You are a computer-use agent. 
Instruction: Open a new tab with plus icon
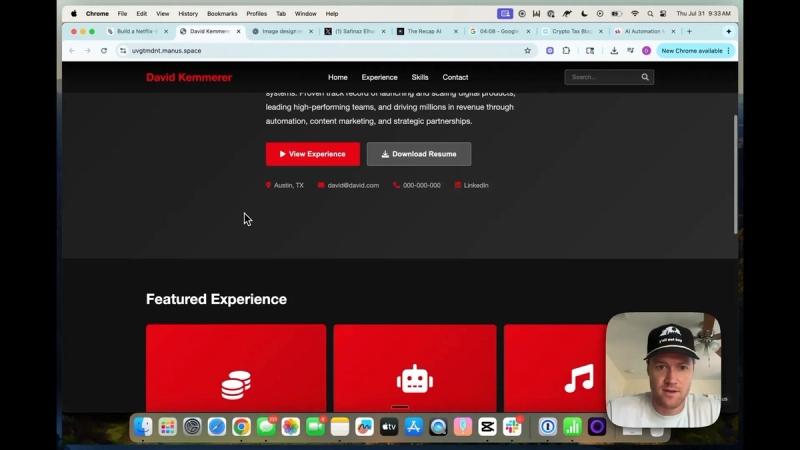click(689, 31)
